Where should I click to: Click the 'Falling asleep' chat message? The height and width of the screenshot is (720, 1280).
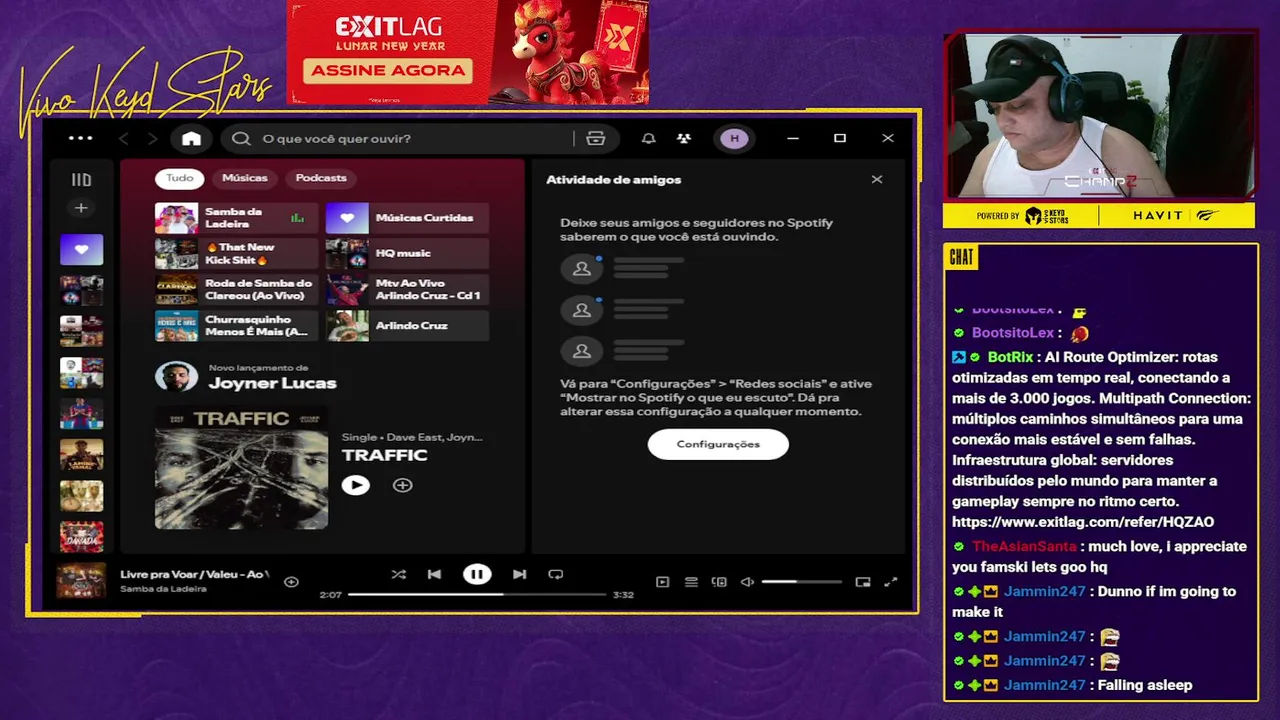(x=1145, y=685)
